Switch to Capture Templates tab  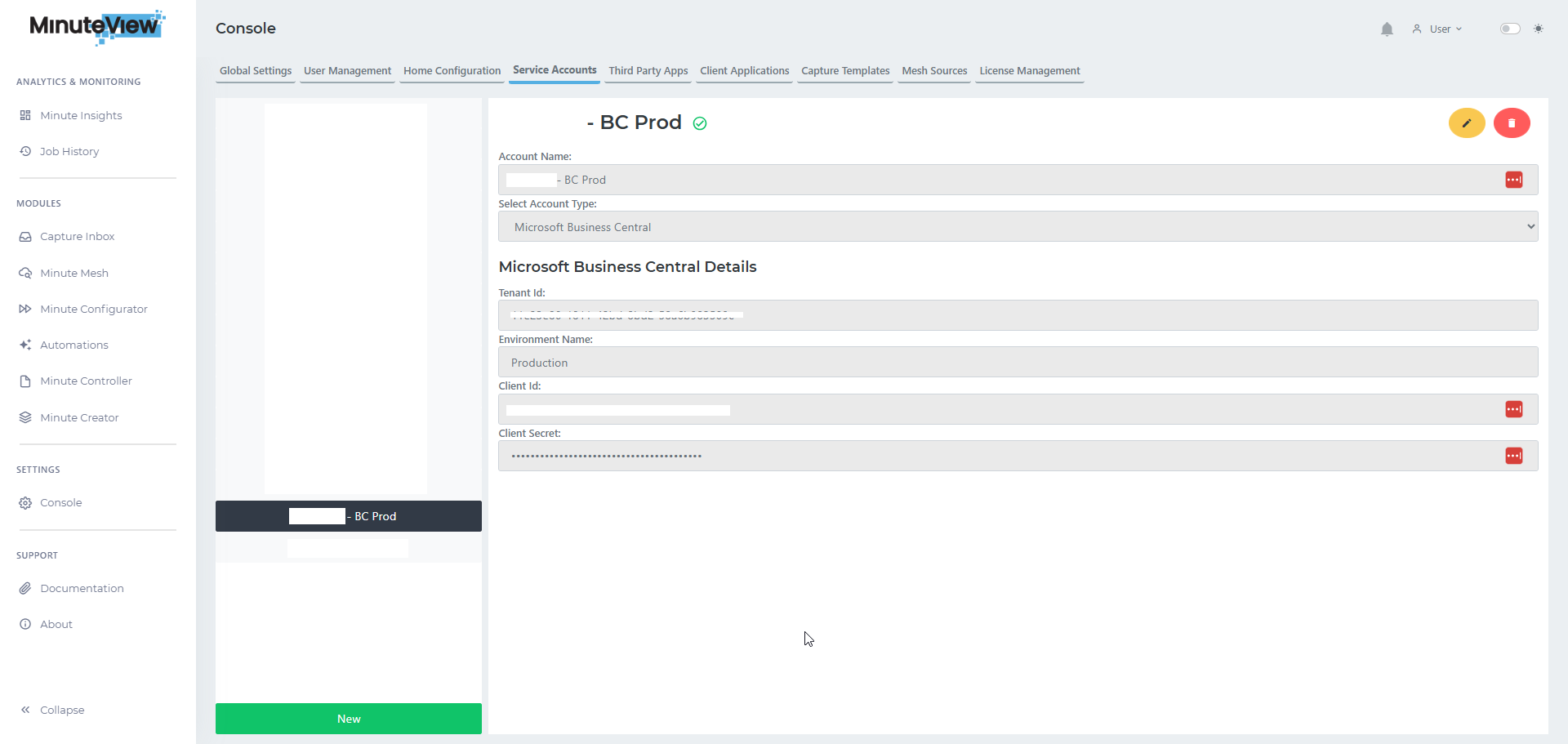[x=845, y=71]
